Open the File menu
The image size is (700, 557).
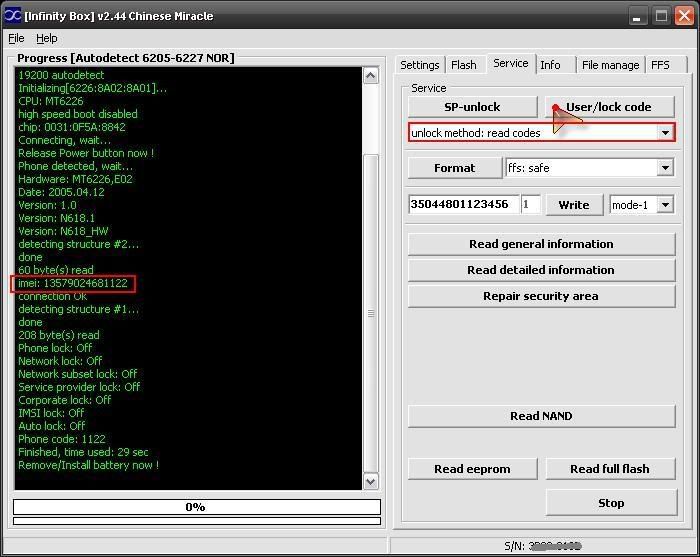point(16,38)
